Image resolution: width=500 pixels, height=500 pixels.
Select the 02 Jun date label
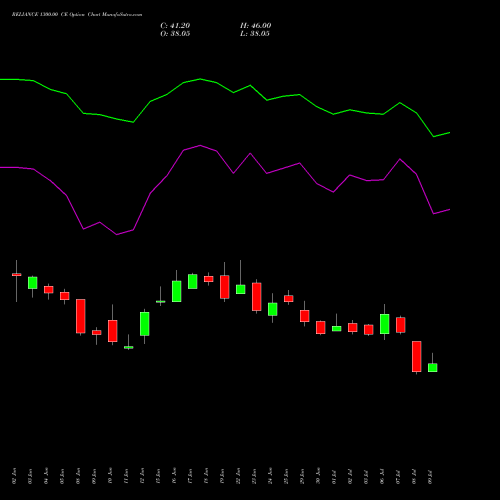[14, 476]
